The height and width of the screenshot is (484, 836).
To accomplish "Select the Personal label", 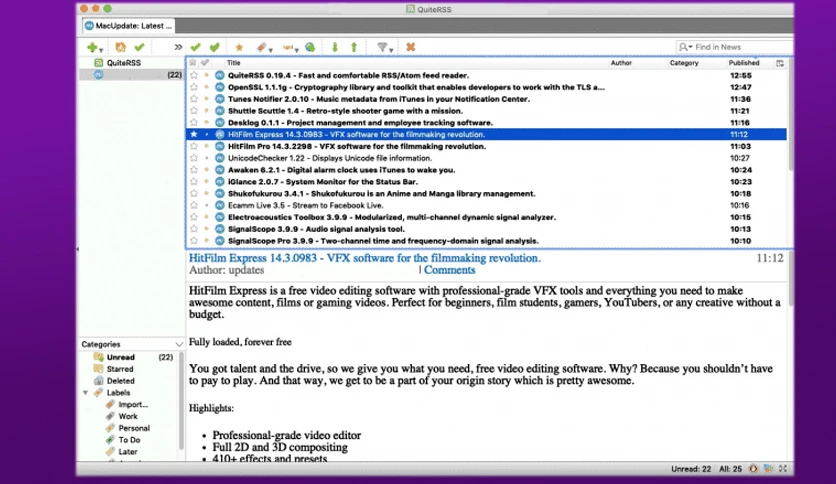I will click(x=134, y=428).
